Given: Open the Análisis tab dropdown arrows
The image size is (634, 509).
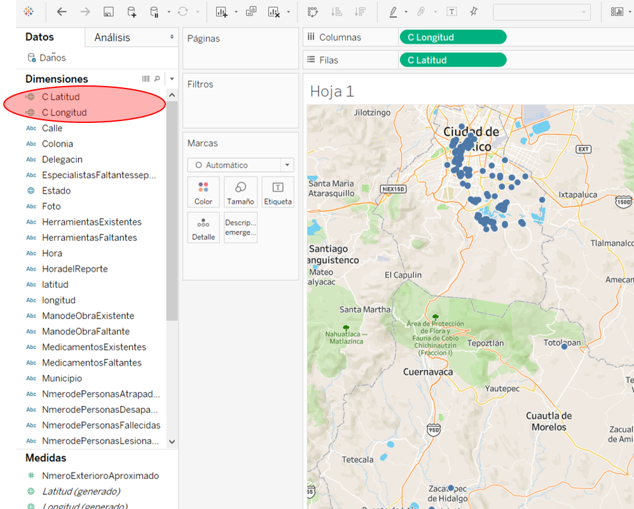Looking at the screenshot, I should (x=172, y=37).
